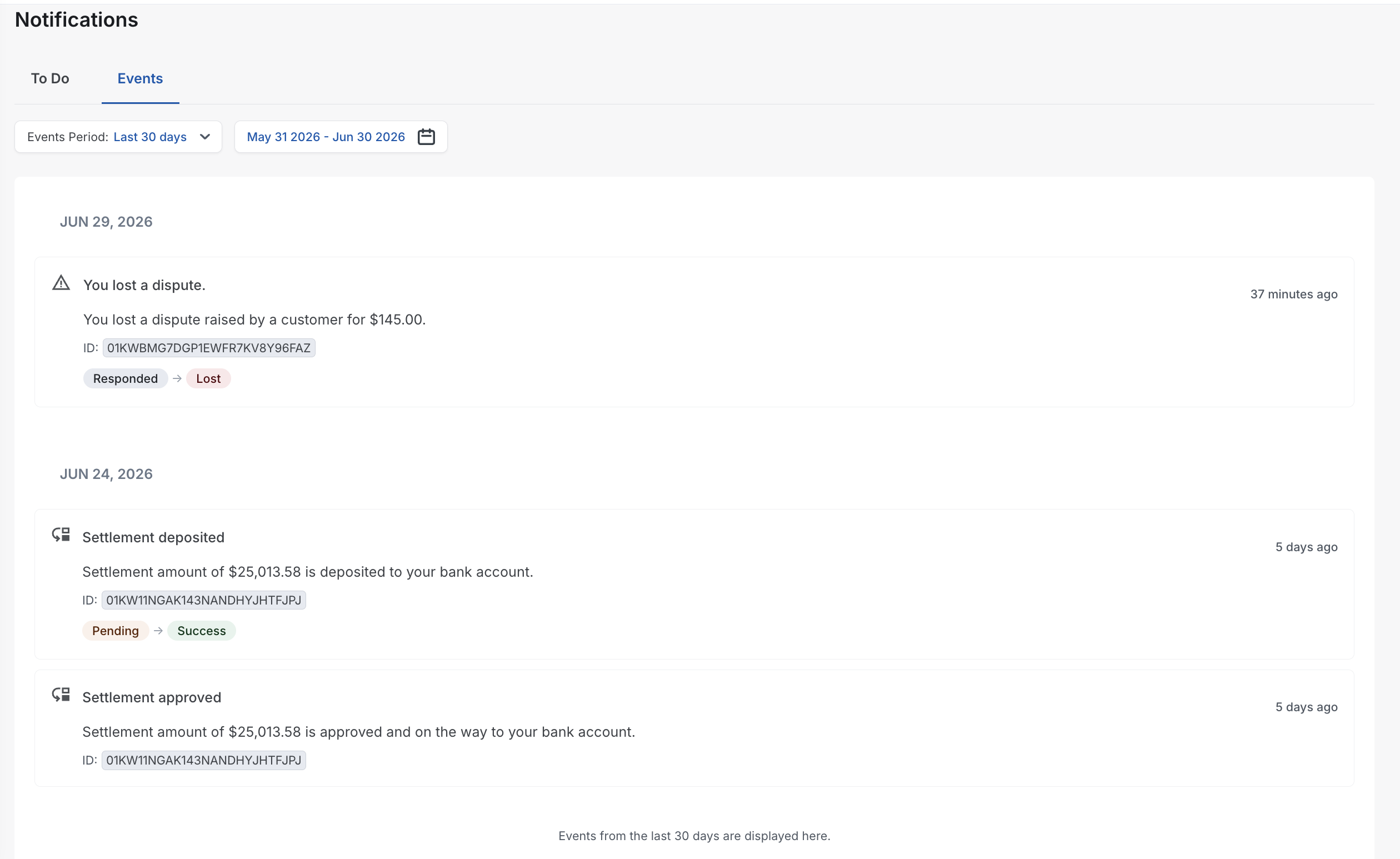Viewport: 1400px width, 859px height.
Task: Select the Events tab
Action: click(x=140, y=78)
